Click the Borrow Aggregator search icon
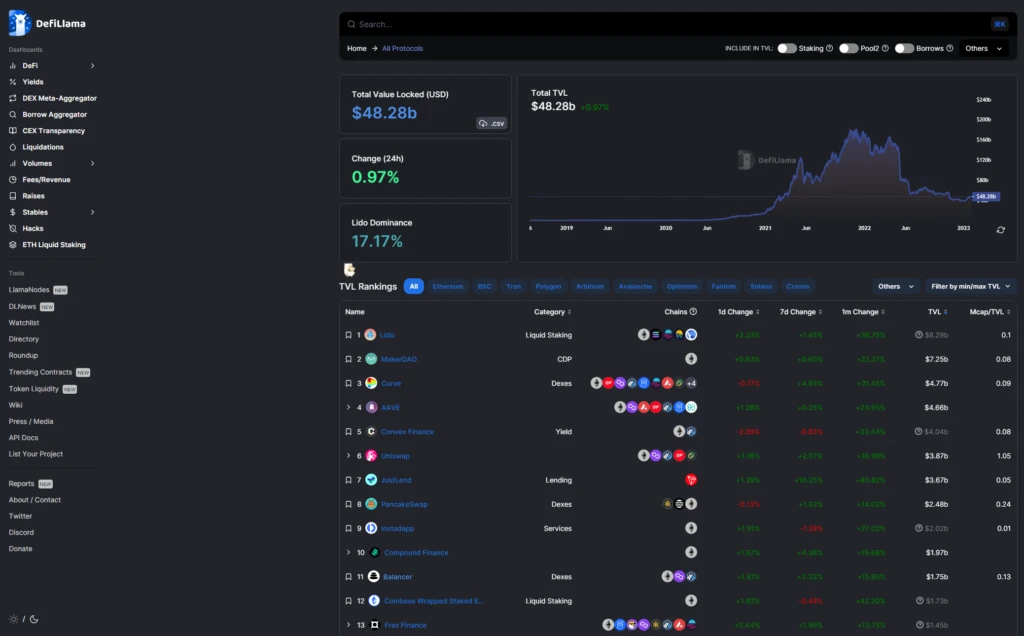The image size is (1024, 636). tap(12, 114)
